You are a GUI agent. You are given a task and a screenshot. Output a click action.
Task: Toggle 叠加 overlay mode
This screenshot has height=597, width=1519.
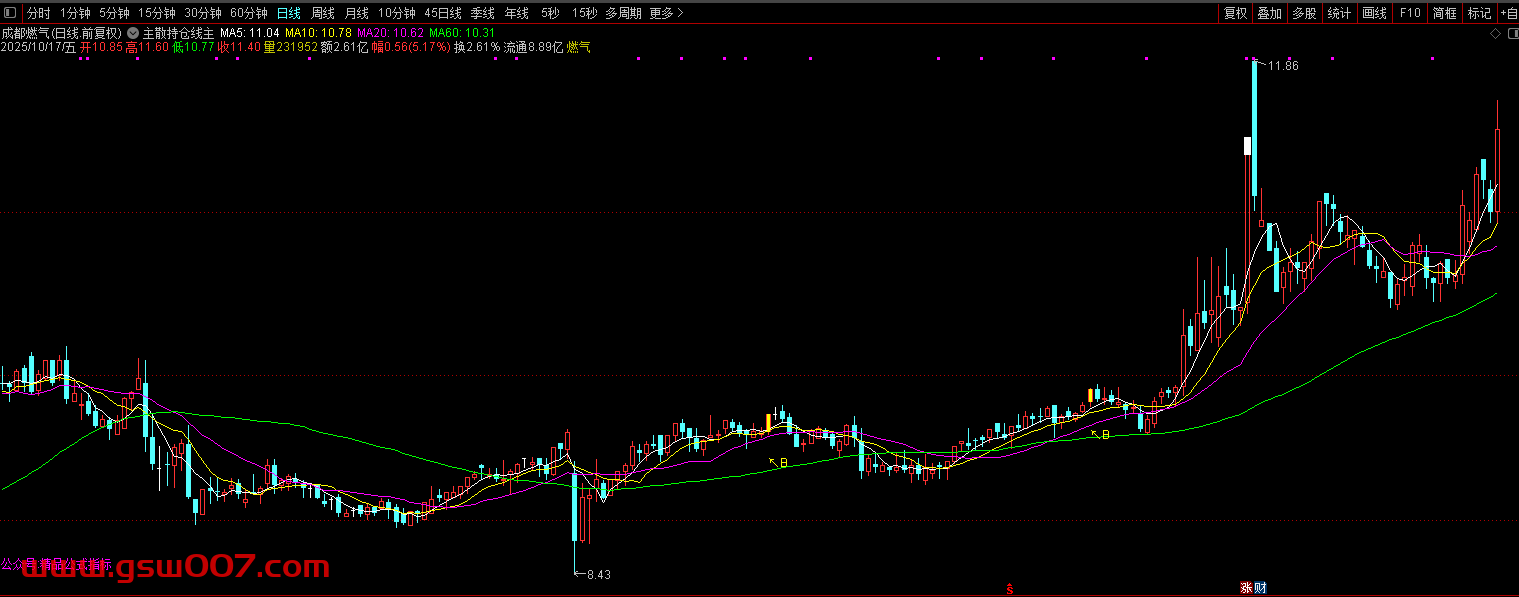tap(1269, 13)
